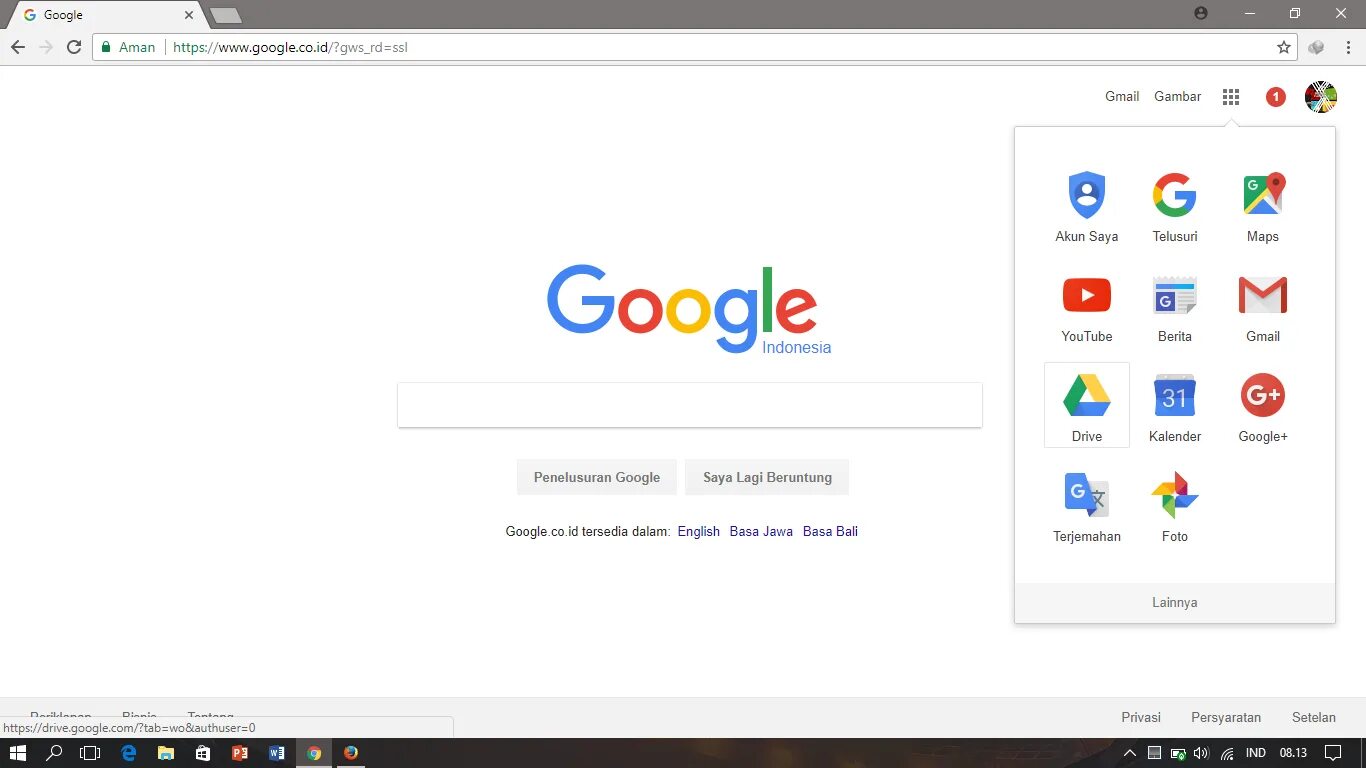Go back with browser back arrow
Image resolution: width=1366 pixels, height=768 pixels.
tap(18, 47)
